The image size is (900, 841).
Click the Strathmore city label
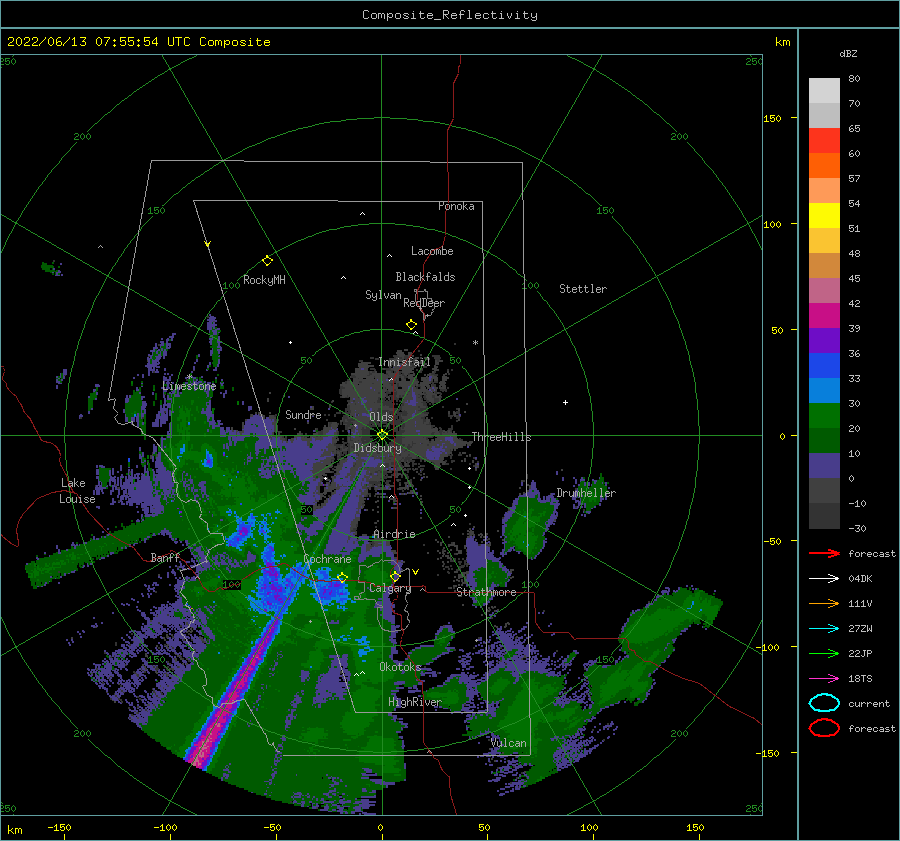486,592
